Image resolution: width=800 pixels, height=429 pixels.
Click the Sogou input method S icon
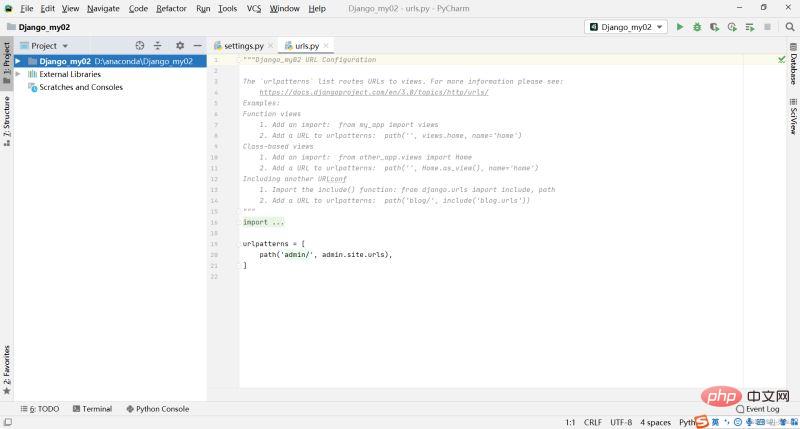(x=702, y=422)
